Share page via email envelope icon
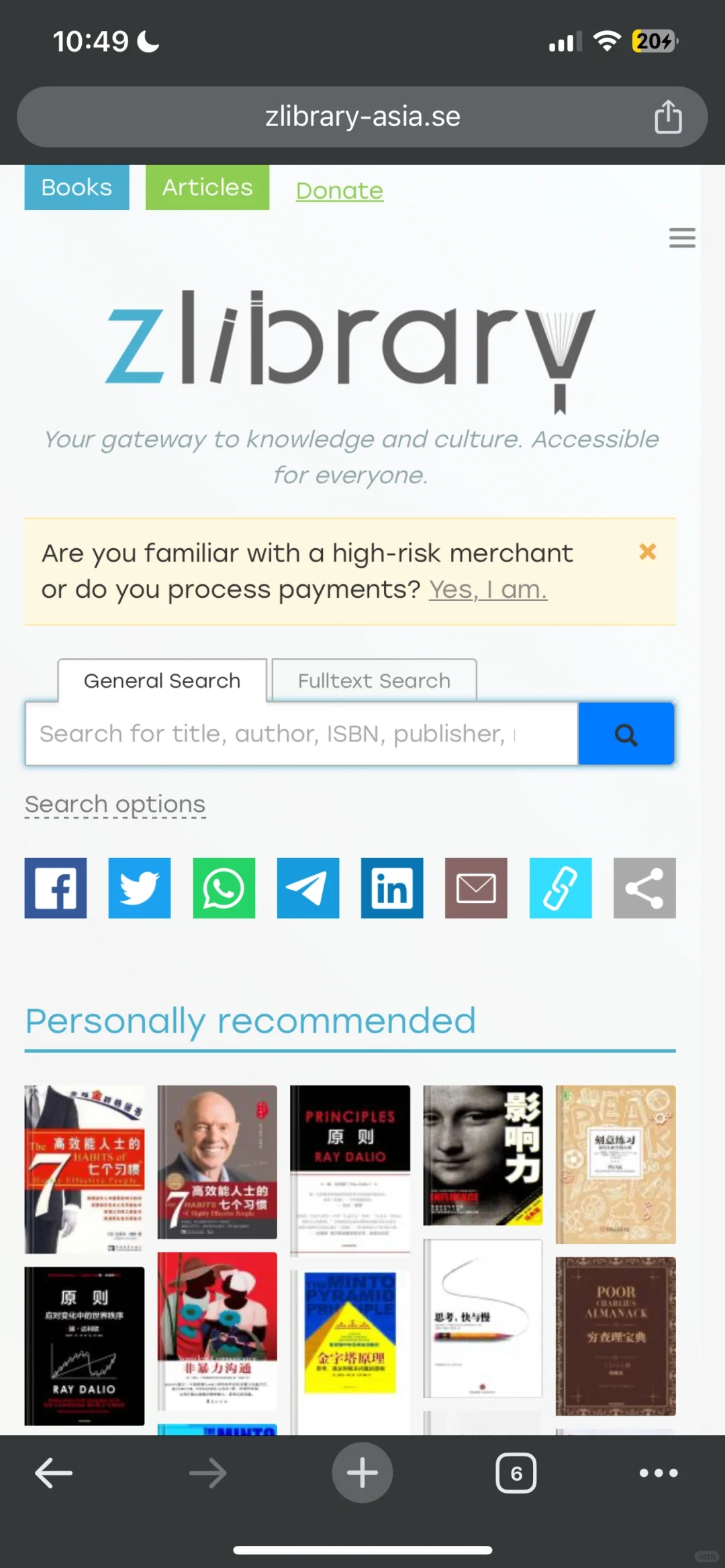 476,888
